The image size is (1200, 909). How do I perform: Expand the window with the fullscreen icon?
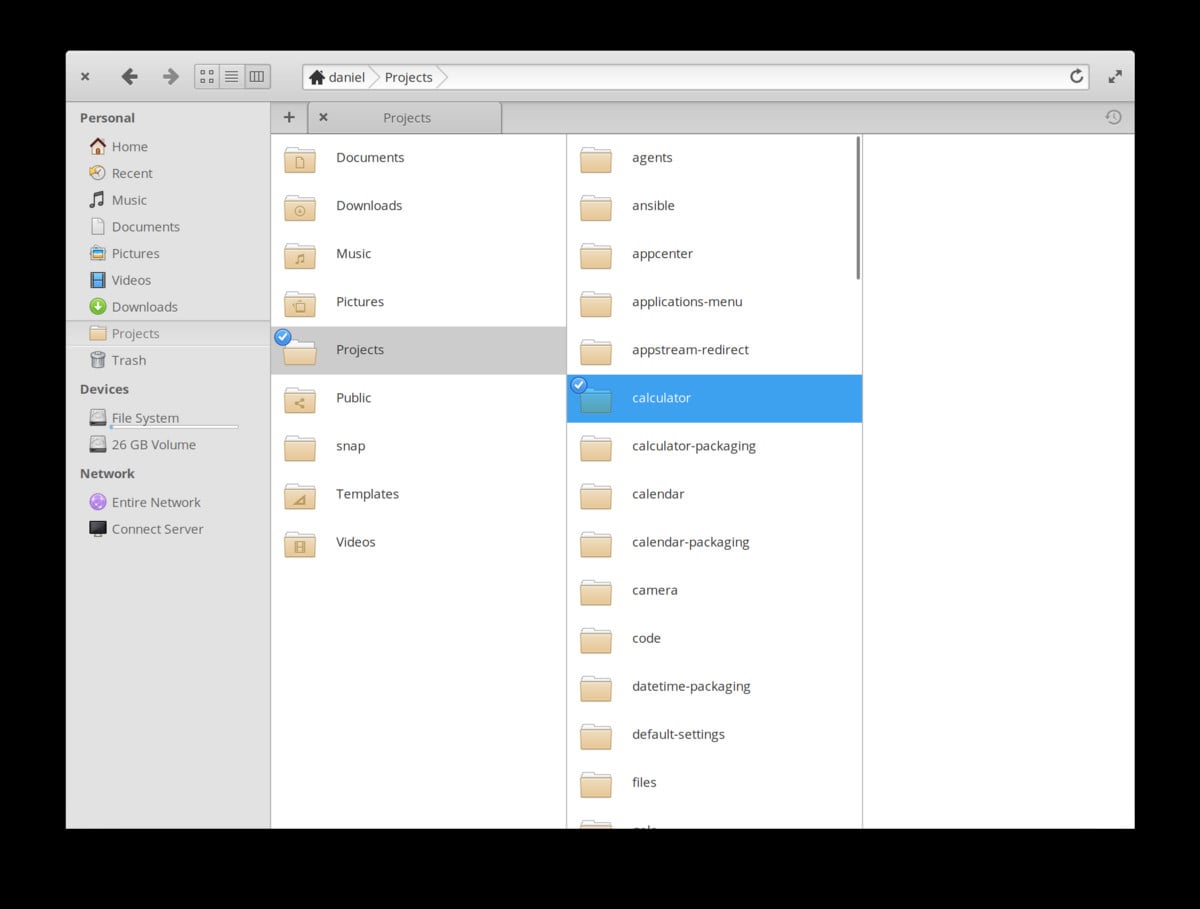click(1115, 75)
